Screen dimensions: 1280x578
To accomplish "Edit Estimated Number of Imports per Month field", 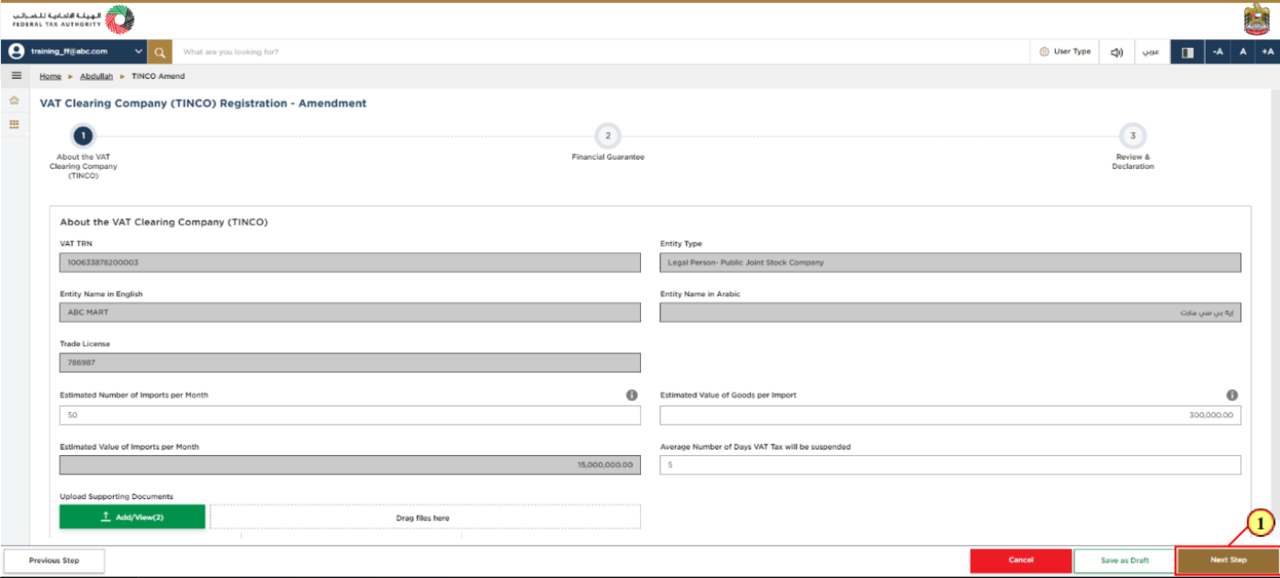I will click(x=350, y=415).
